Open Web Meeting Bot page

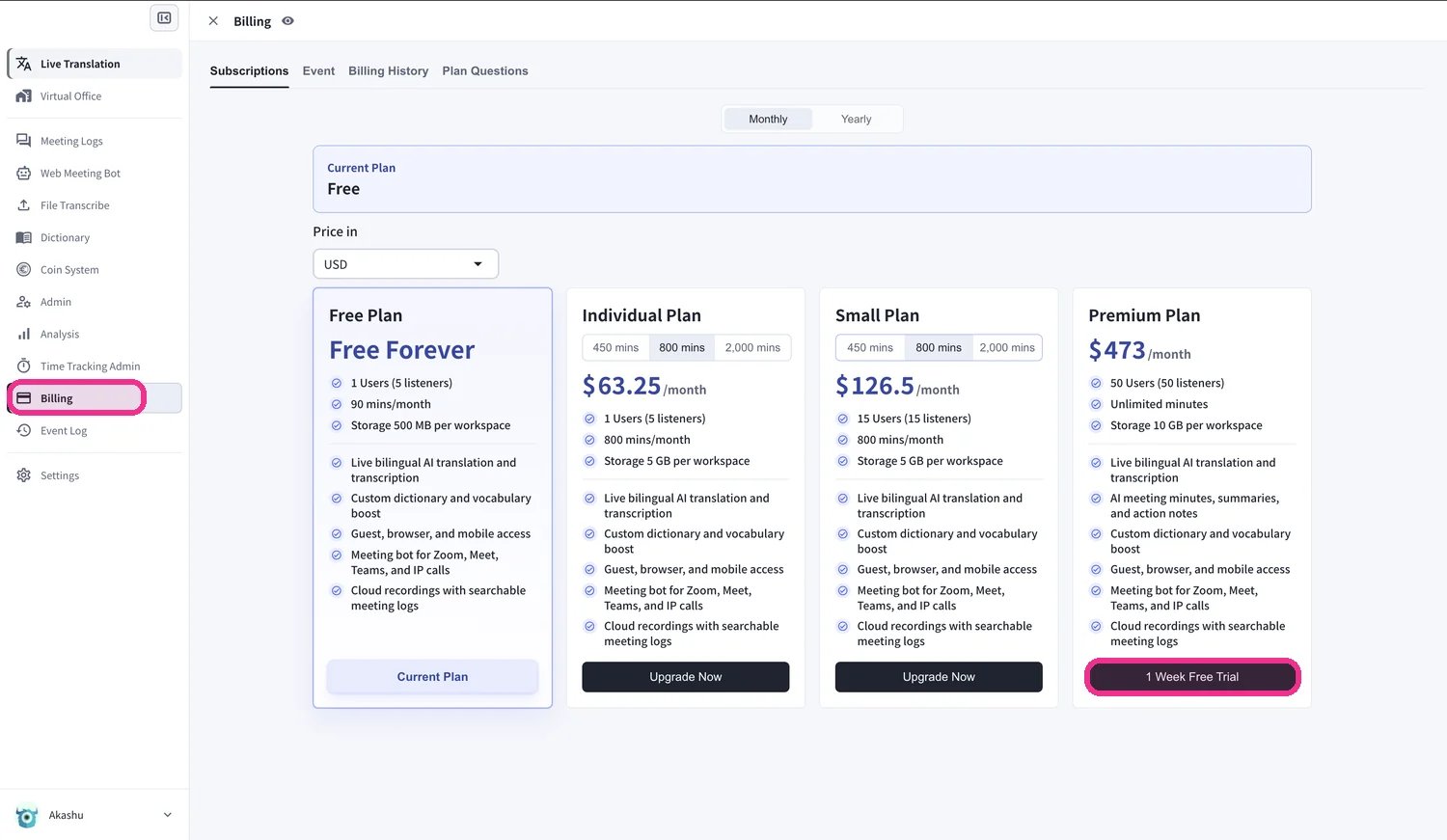point(95,174)
